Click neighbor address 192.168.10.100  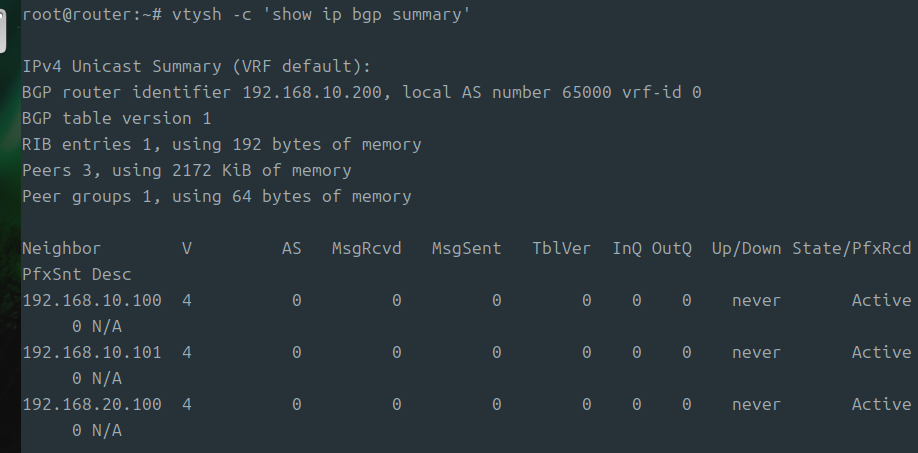pos(92,301)
